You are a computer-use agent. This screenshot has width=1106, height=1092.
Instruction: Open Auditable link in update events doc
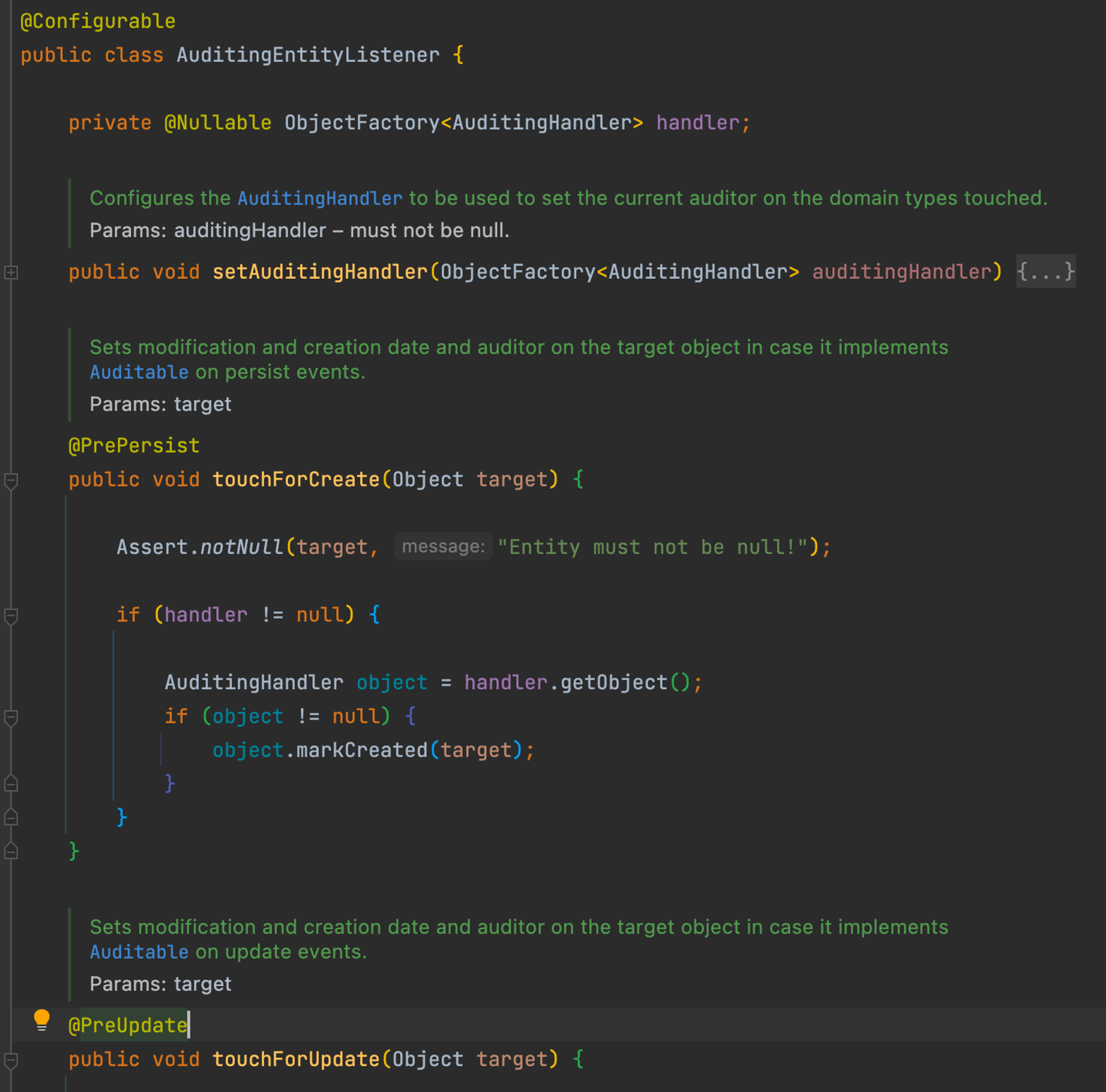(x=139, y=952)
